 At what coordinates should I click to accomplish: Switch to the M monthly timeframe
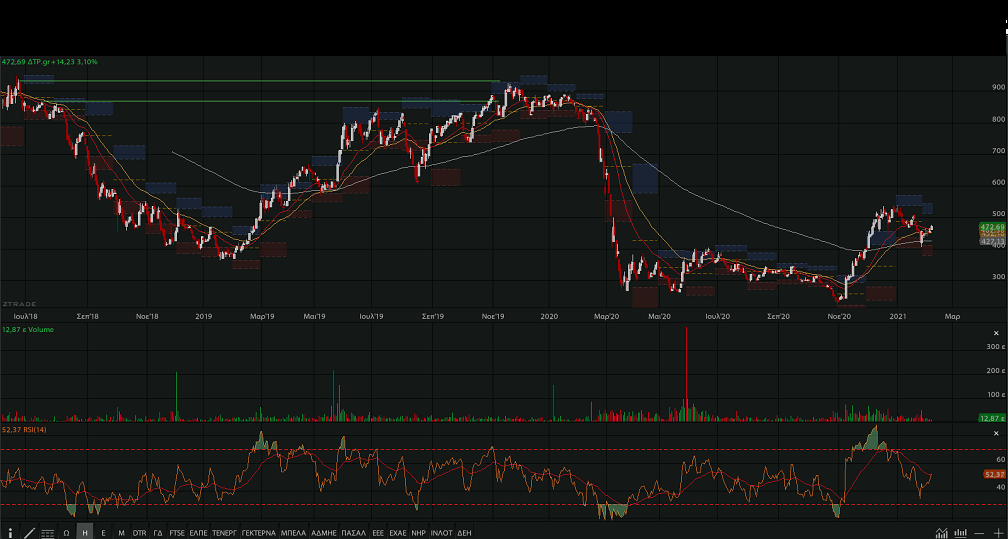pos(121,532)
